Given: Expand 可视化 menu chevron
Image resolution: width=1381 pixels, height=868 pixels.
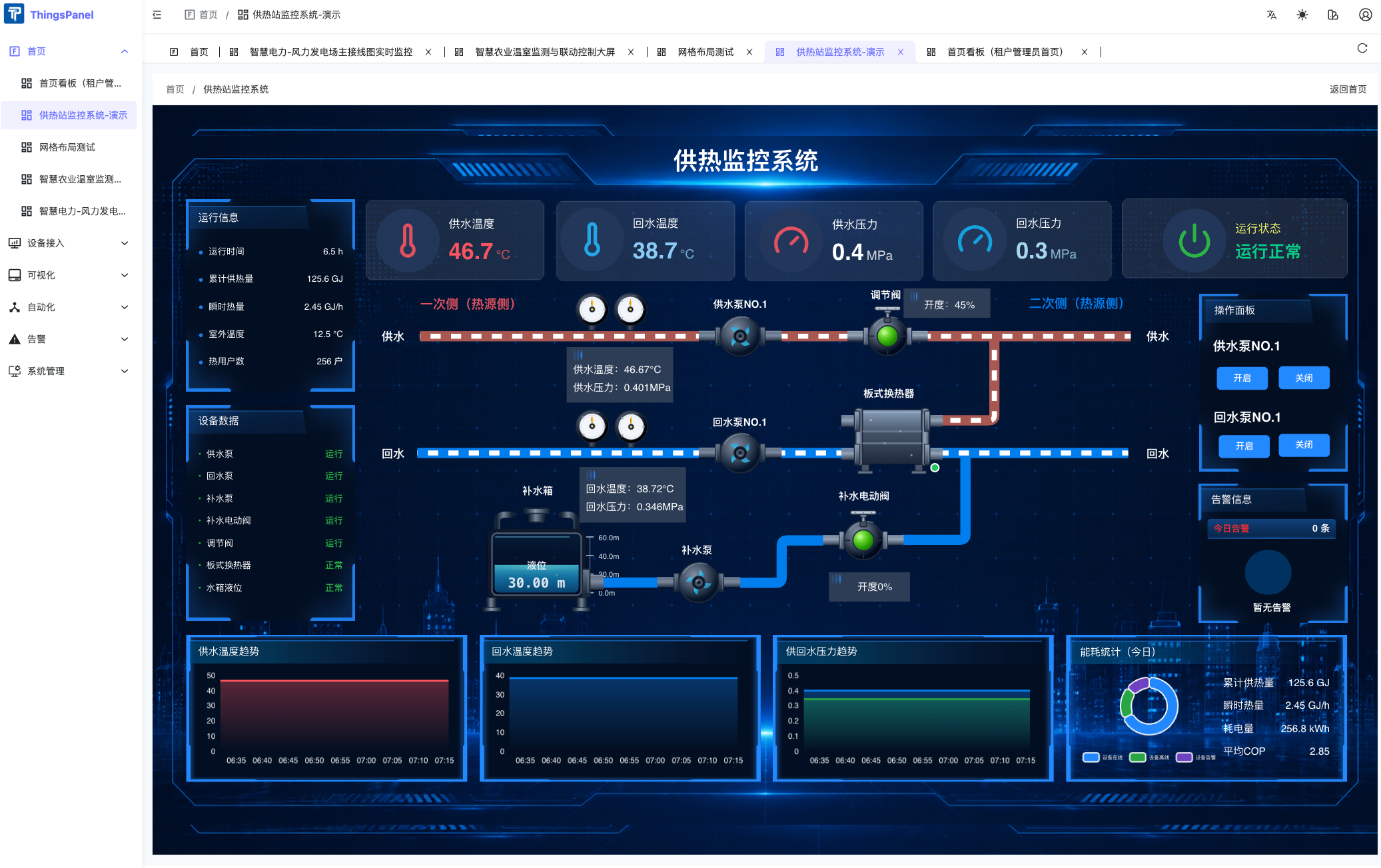Looking at the screenshot, I should pos(124,275).
